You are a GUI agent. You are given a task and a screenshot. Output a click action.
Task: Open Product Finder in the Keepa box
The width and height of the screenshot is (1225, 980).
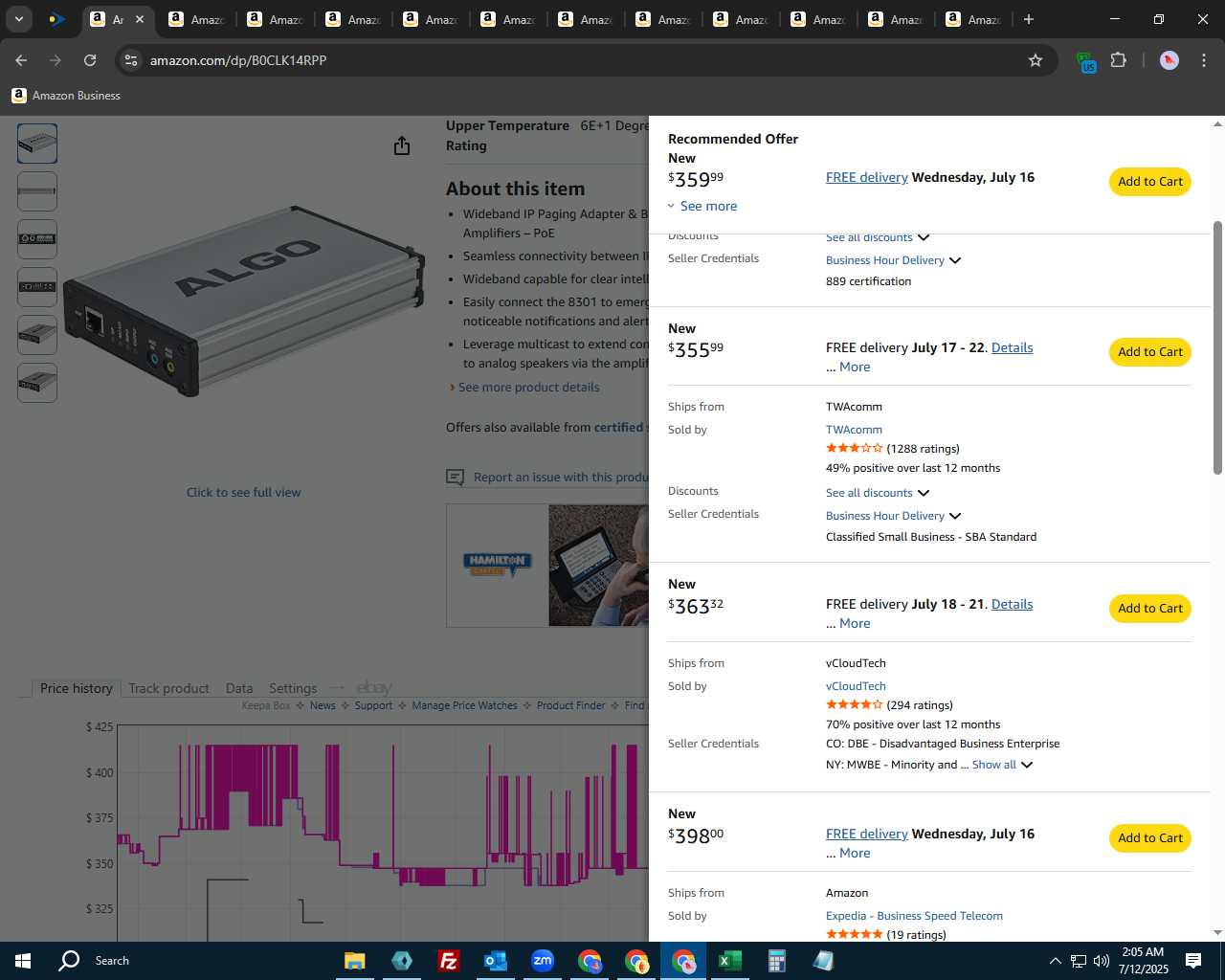pyautogui.click(x=570, y=705)
